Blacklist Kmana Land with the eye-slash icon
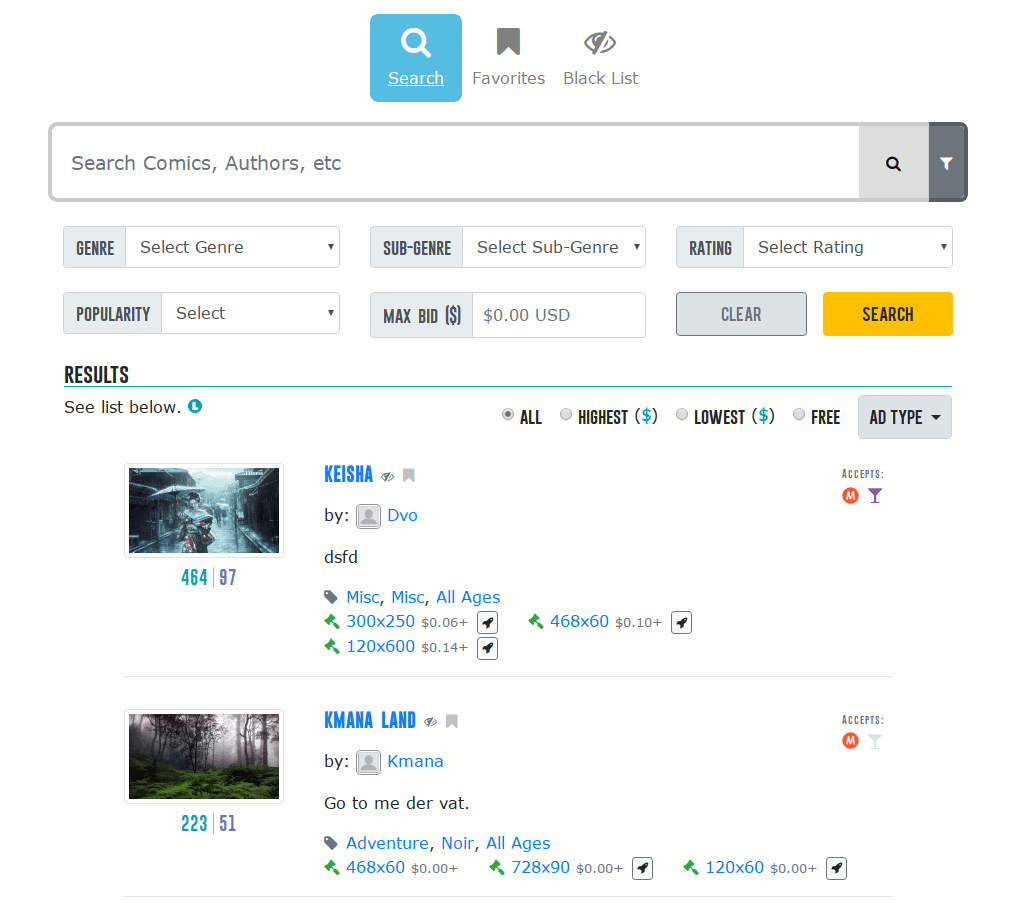The image size is (1011, 912). click(x=430, y=722)
